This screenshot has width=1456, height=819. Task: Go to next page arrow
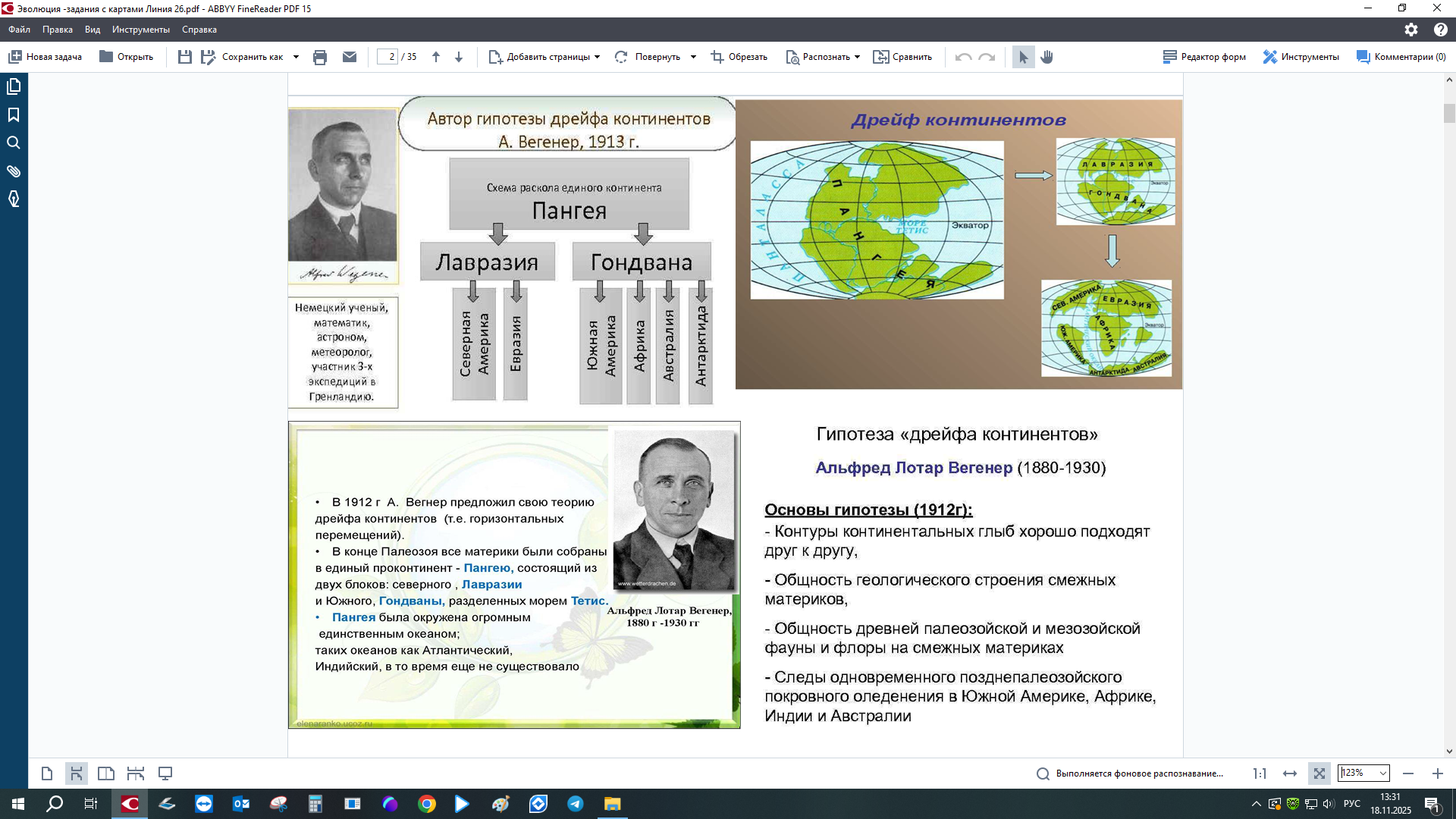coord(459,57)
